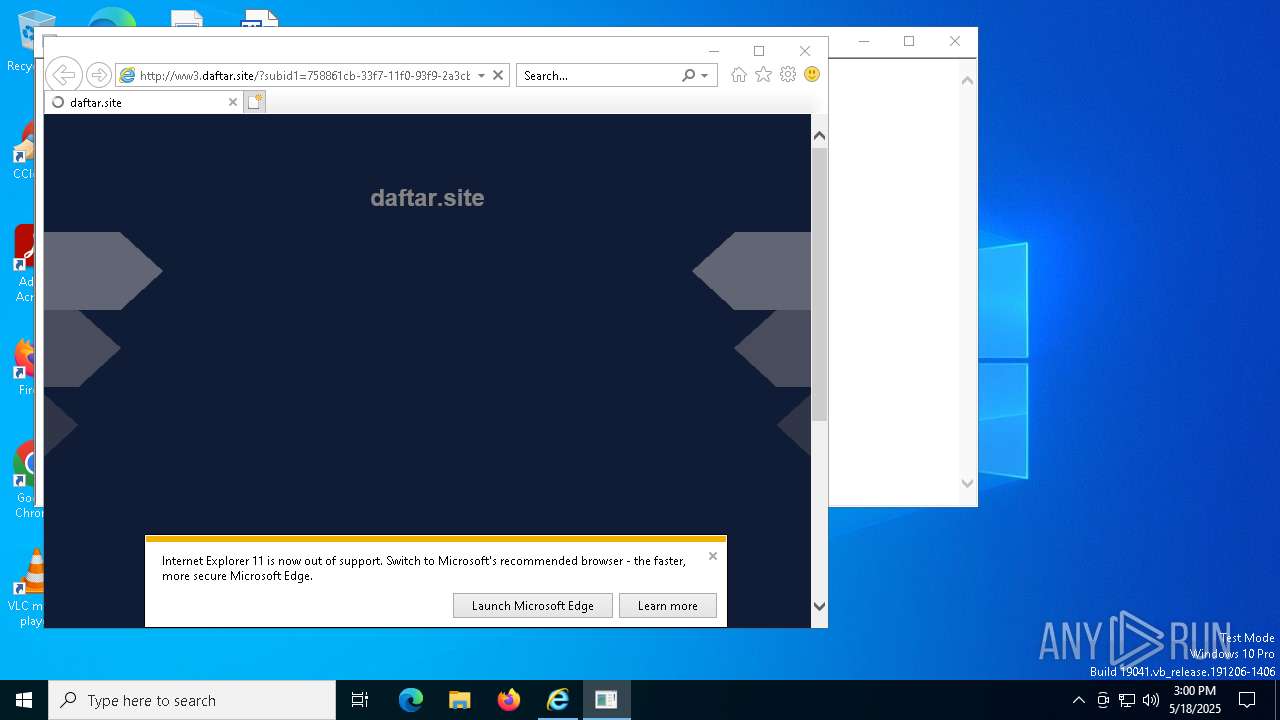Click Learn more in IE notification

pyautogui.click(x=668, y=605)
